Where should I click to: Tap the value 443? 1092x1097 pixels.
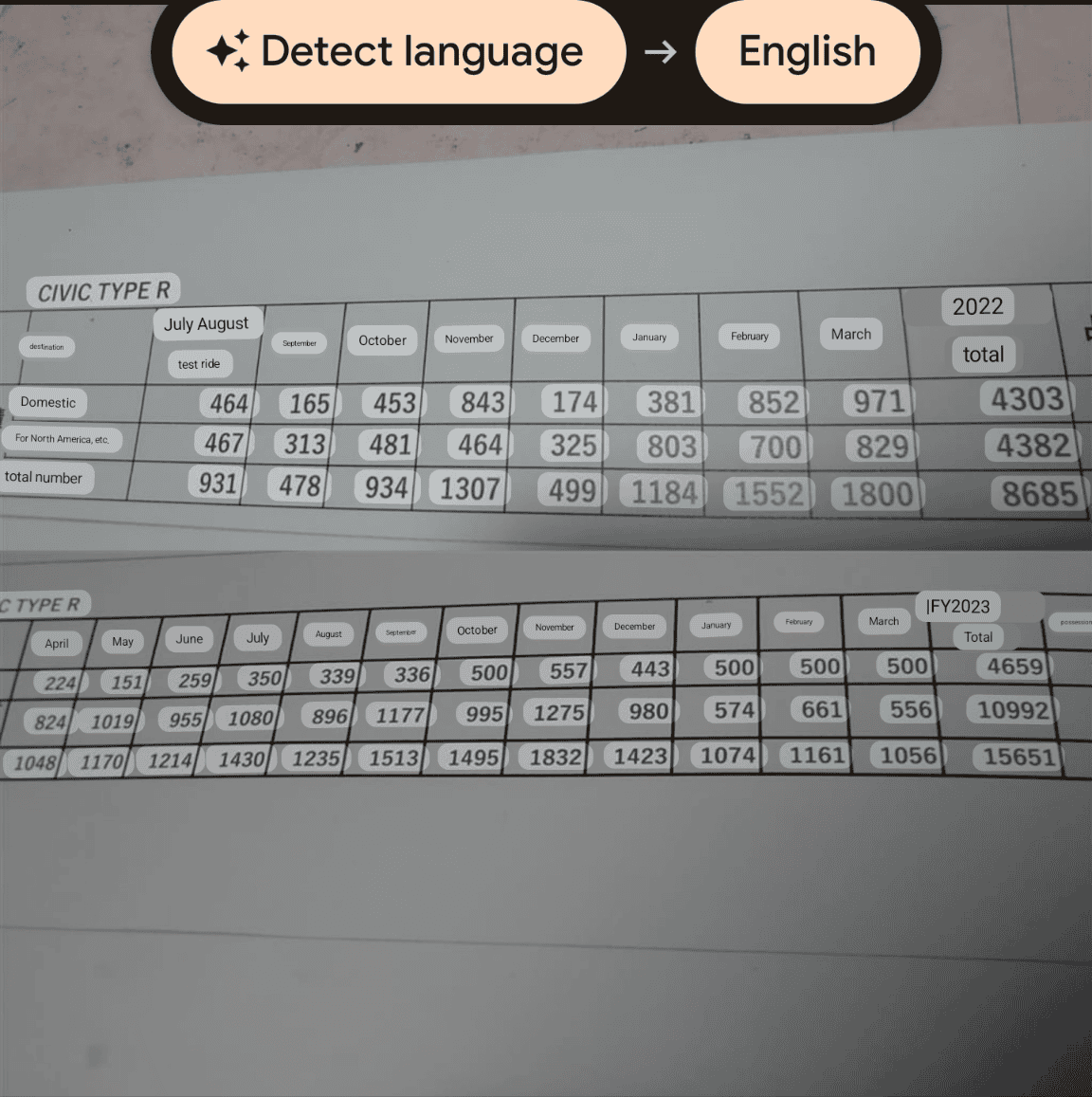pyautogui.click(x=650, y=668)
